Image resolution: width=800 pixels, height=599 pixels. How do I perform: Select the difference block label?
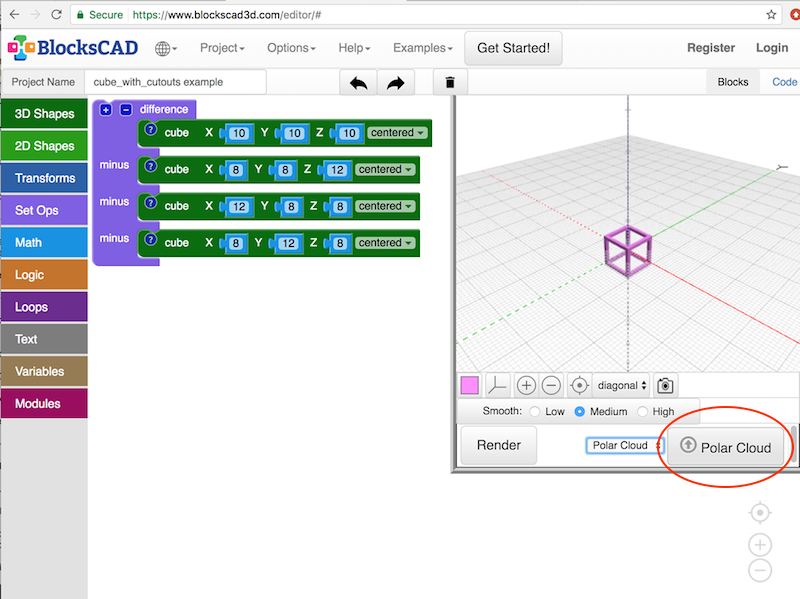point(164,109)
